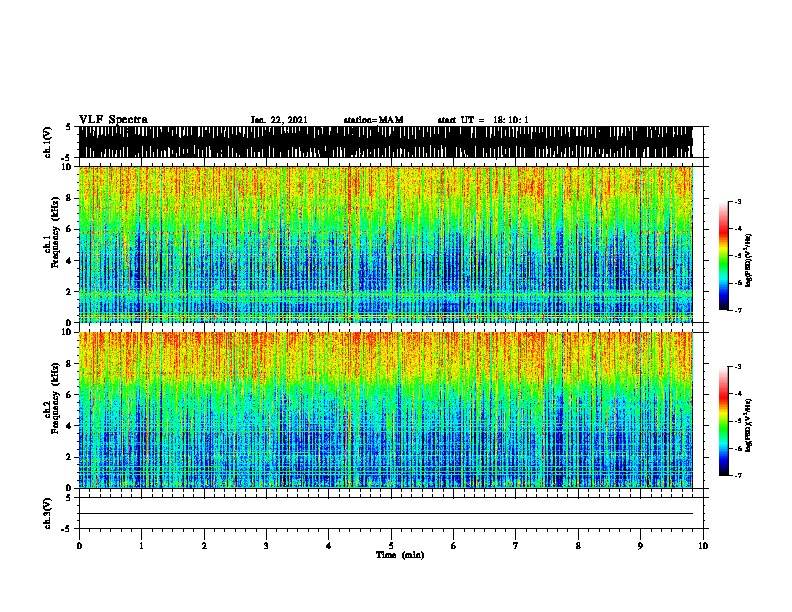Click the log(PSD) label beside ch.2 colorbar

click(749, 425)
